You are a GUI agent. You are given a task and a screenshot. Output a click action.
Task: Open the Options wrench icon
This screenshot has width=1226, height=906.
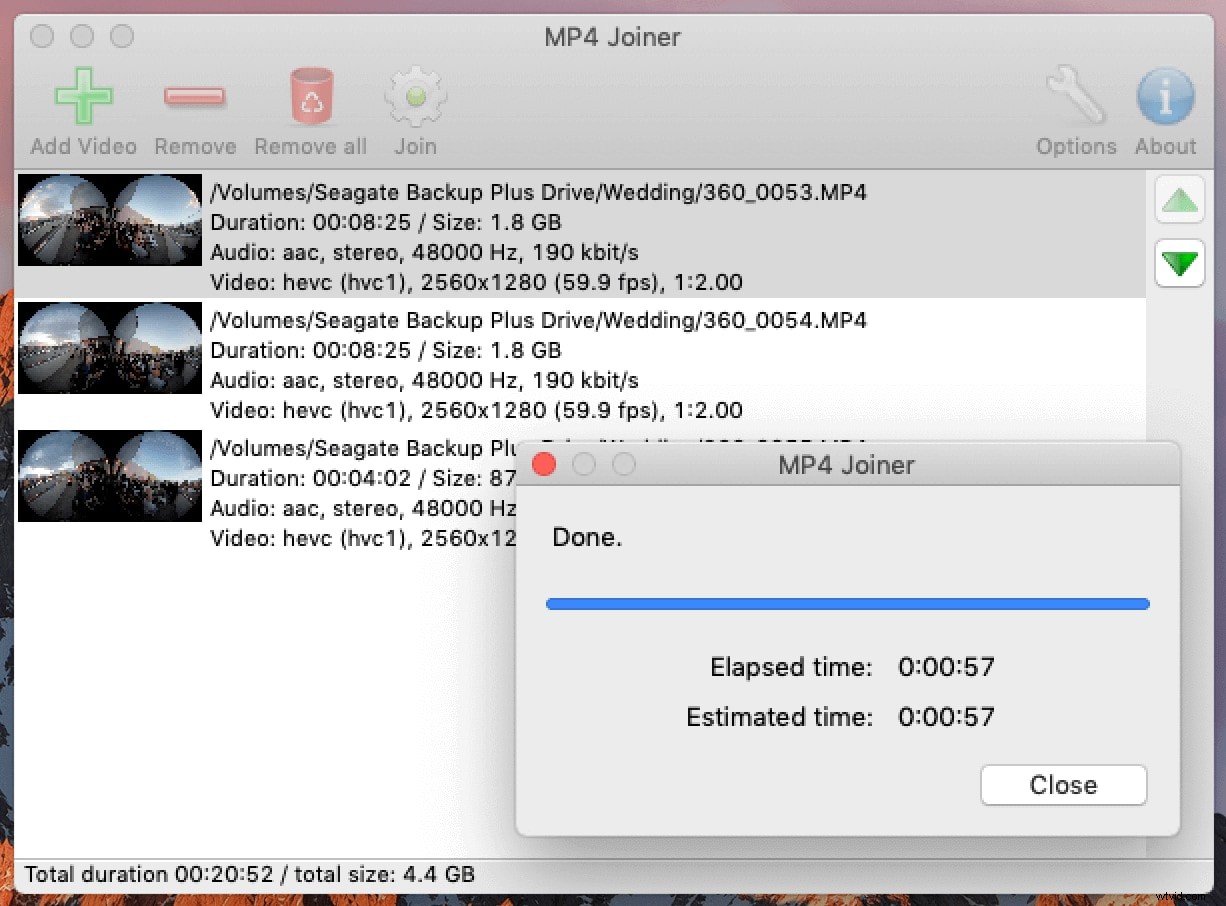[1075, 97]
